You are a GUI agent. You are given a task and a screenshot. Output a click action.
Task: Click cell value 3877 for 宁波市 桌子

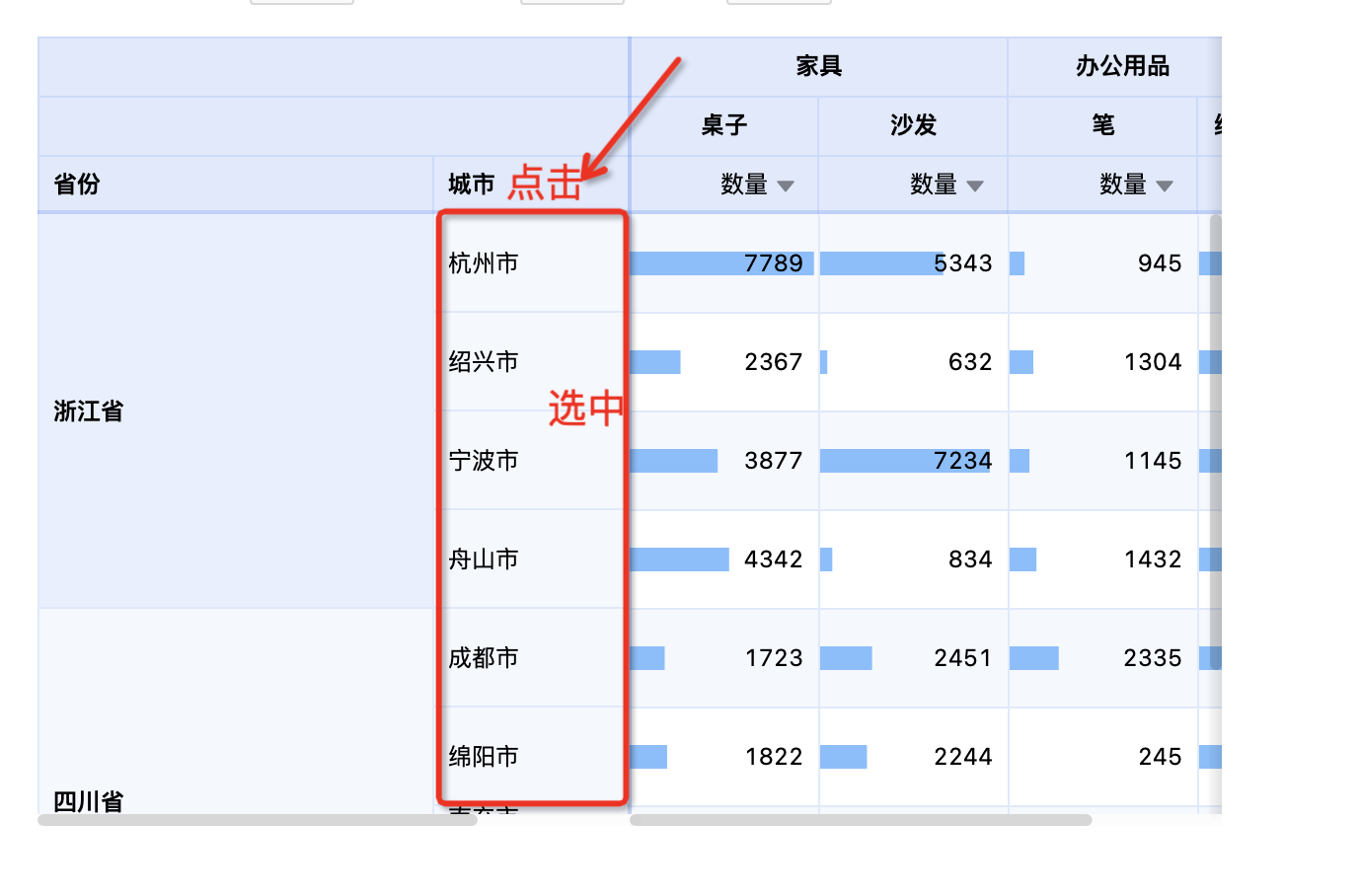coord(774,461)
